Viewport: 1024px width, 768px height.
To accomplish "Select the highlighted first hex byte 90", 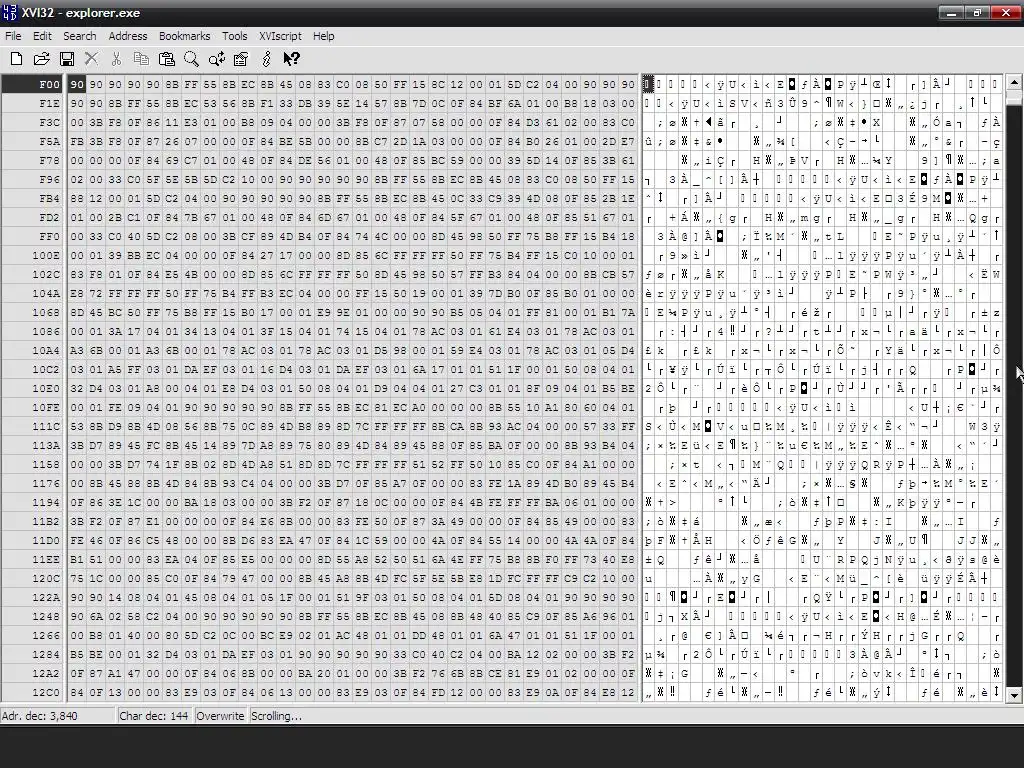I will (x=77, y=84).
